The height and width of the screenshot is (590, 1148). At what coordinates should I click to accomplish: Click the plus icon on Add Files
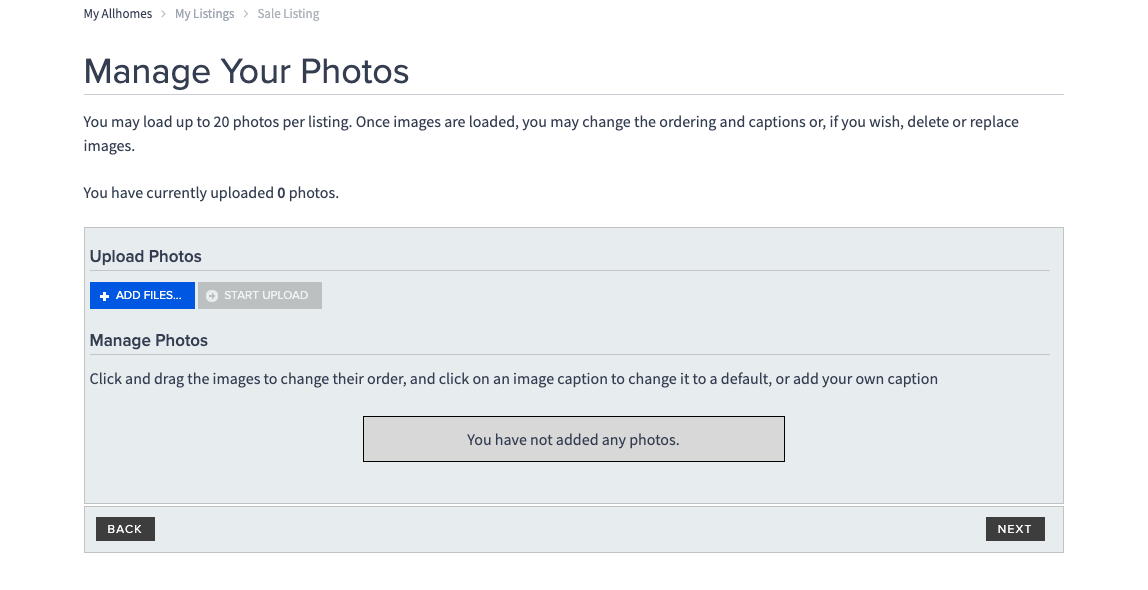point(104,295)
